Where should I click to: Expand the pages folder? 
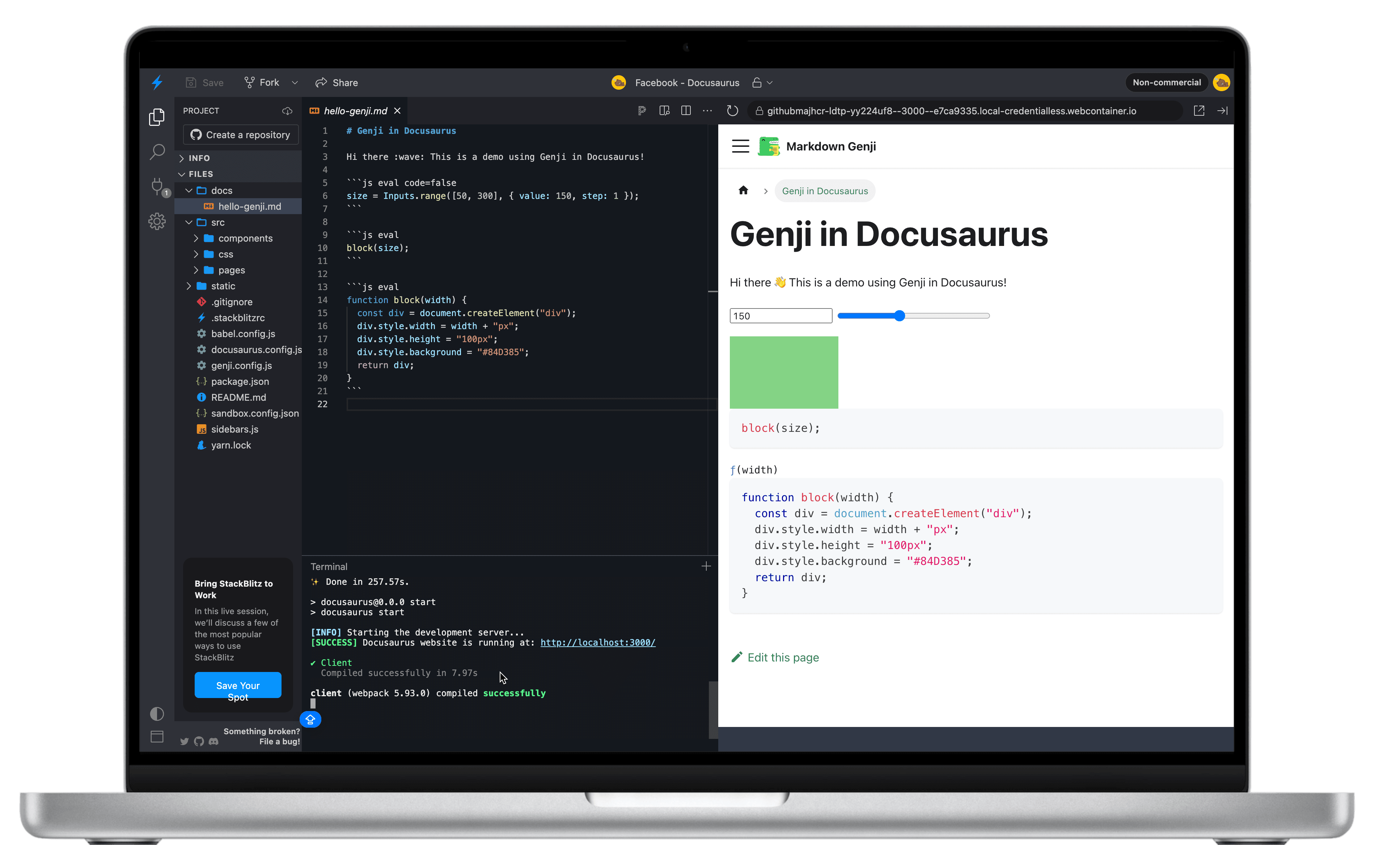click(238, 271)
